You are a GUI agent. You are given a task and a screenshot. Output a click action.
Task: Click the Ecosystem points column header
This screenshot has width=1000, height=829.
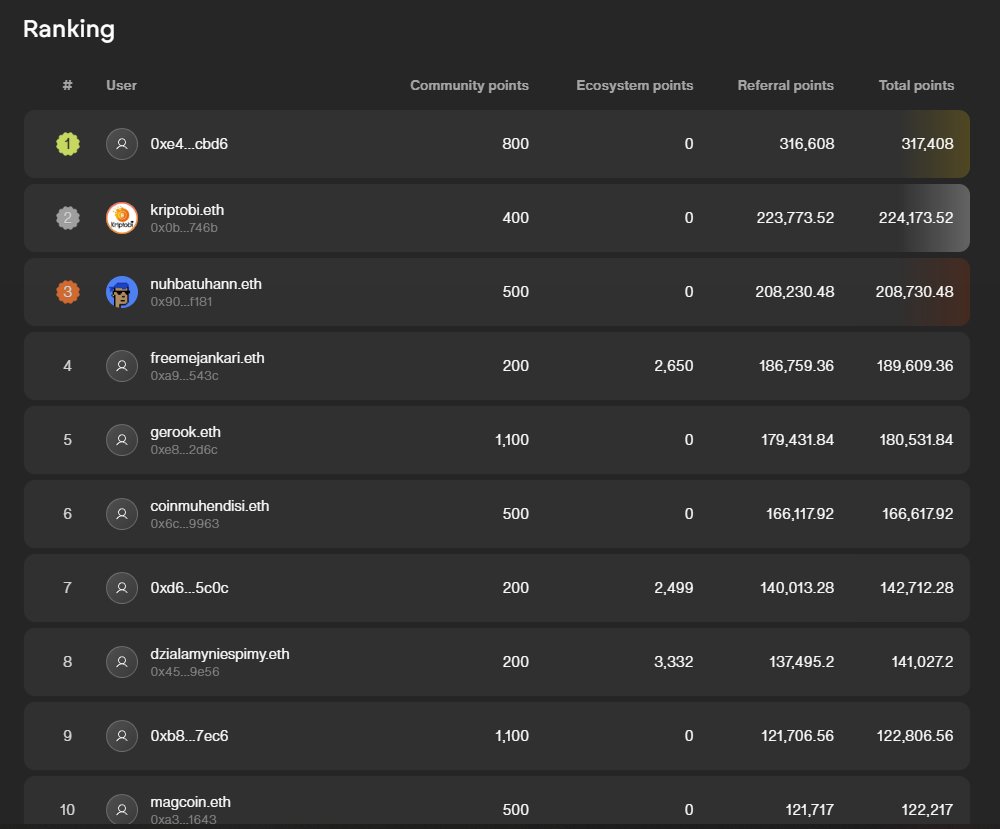click(x=634, y=85)
